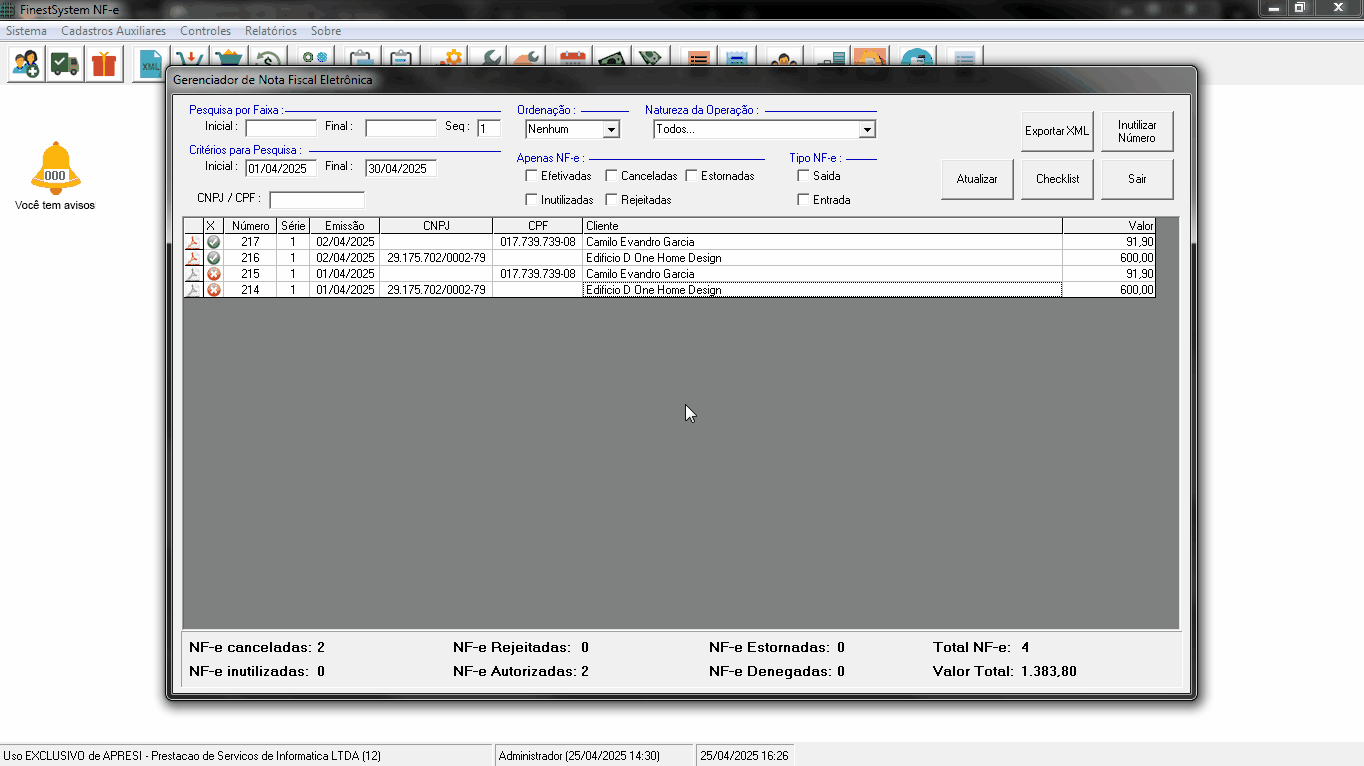Image resolution: width=1364 pixels, height=766 pixels.
Task: Open the Cadastros Auxiliares menu
Action: (113, 31)
